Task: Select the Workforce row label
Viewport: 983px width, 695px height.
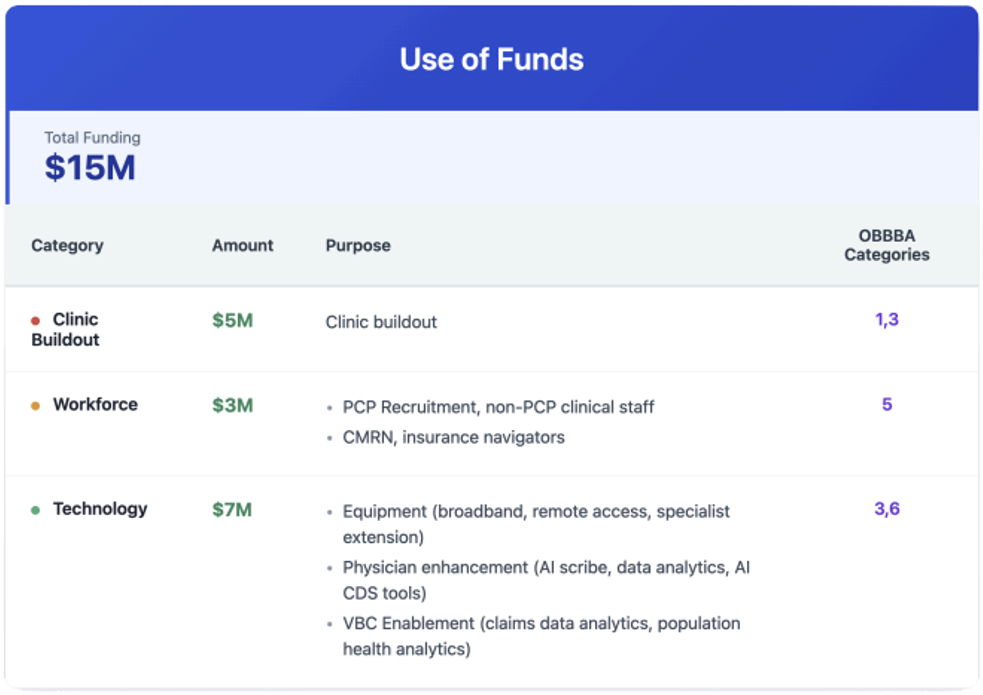Action: (95, 405)
